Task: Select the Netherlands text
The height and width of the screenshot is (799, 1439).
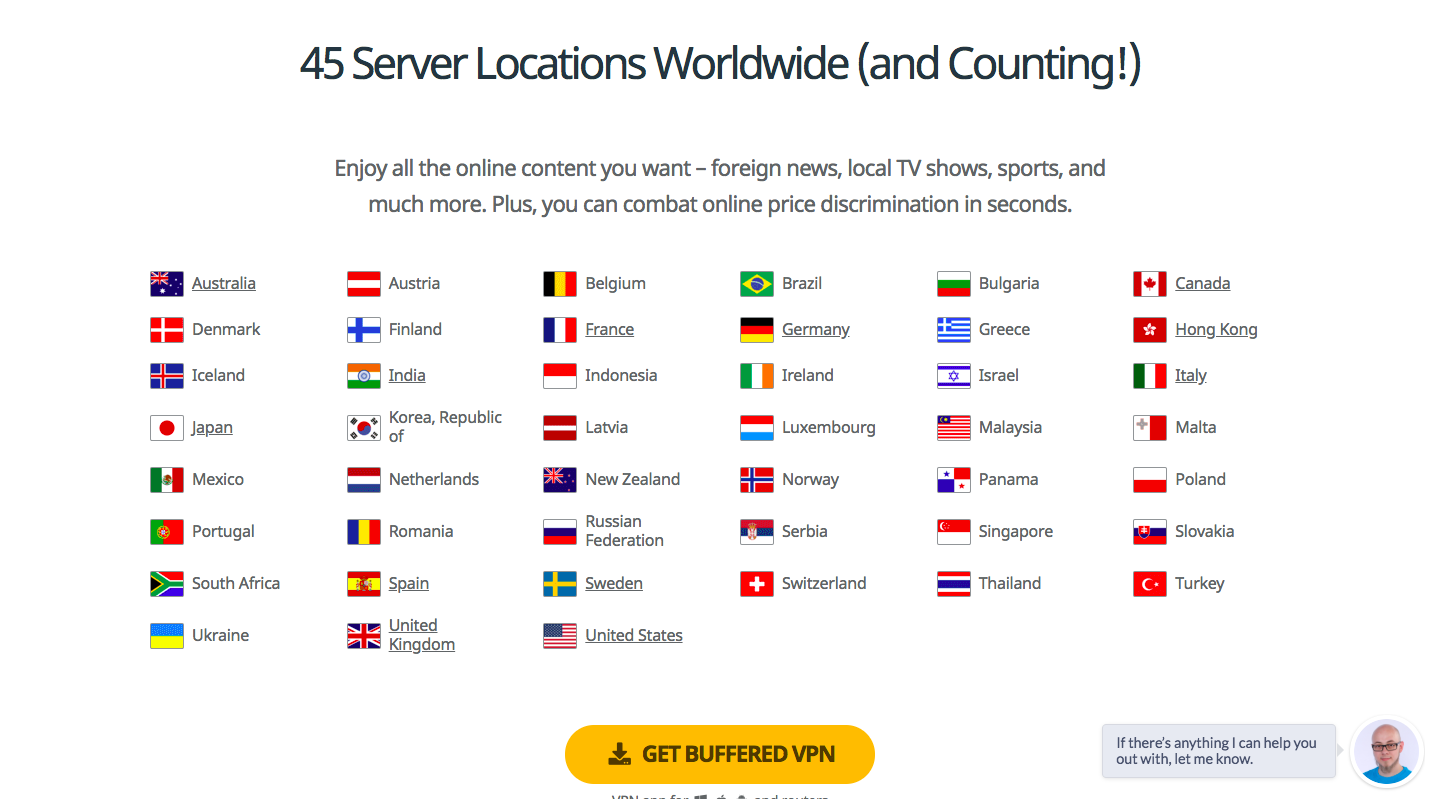Action: [x=434, y=480]
